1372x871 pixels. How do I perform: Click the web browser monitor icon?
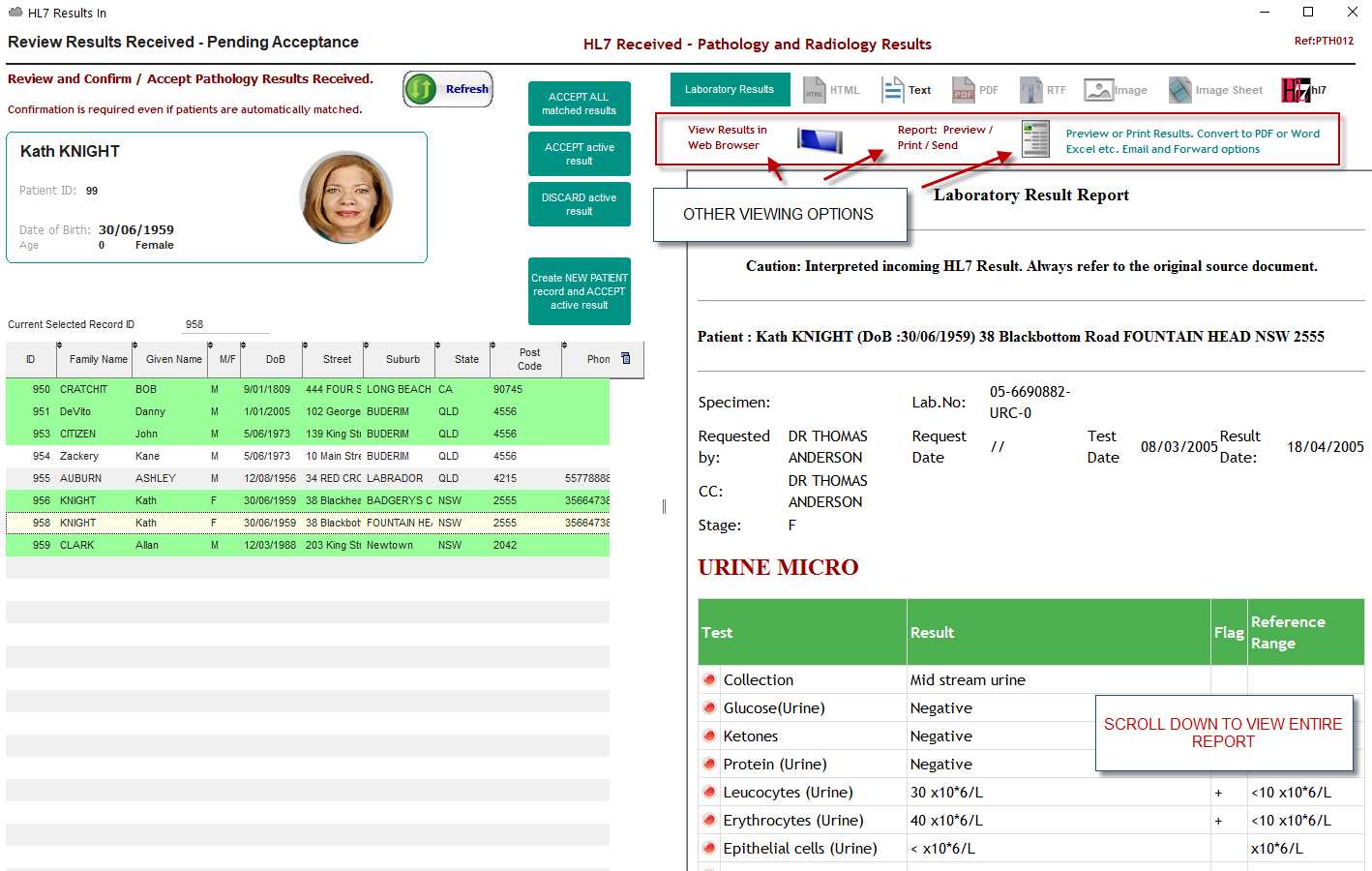[x=820, y=140]
